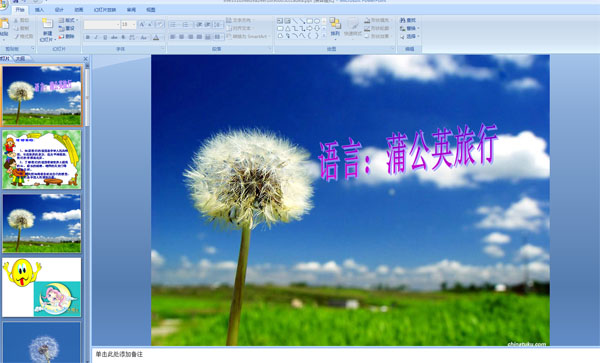
Task: Click the bullet list icon
Action: coord(173,25)
